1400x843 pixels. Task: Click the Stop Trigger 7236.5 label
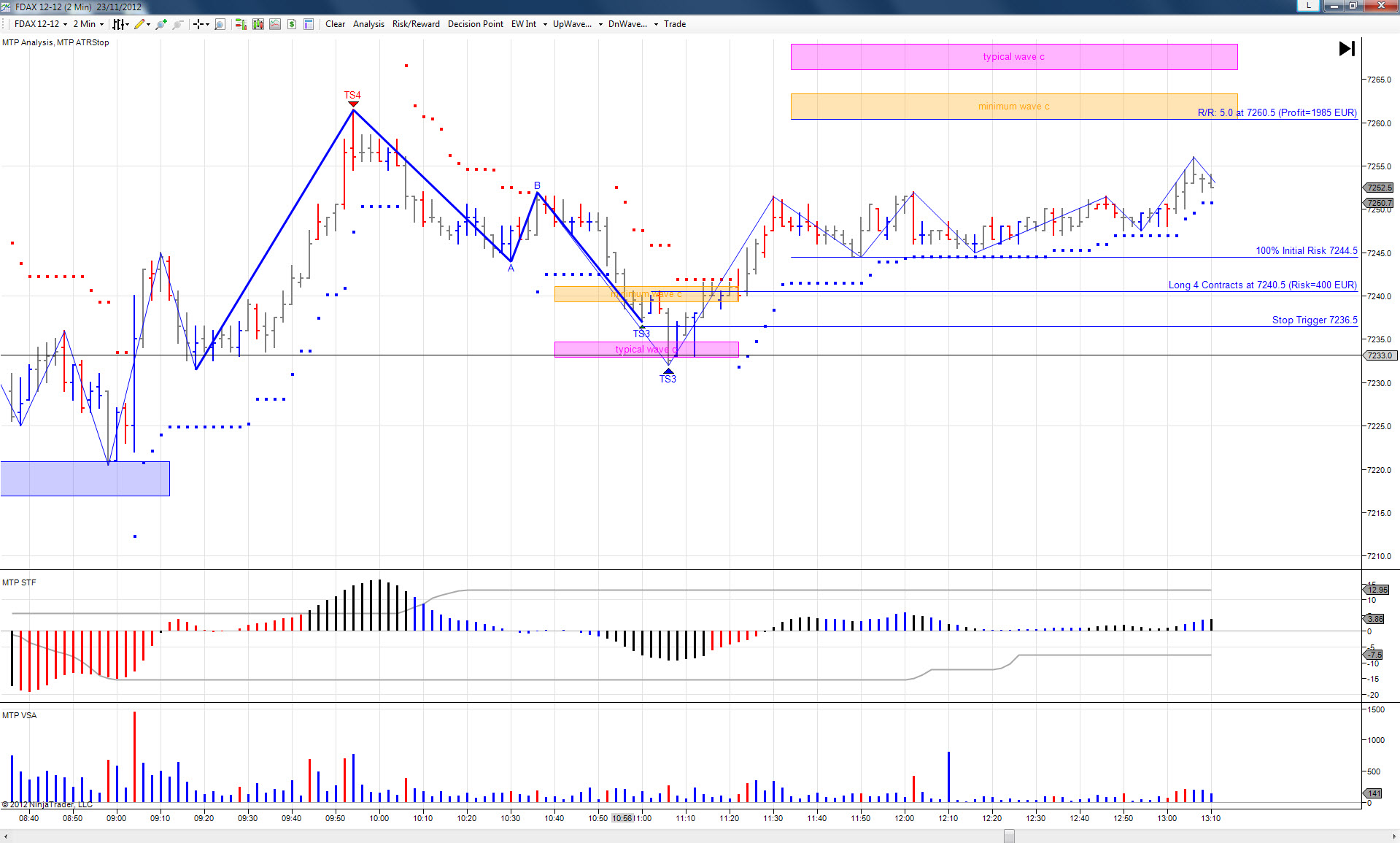coord(1315,320)
